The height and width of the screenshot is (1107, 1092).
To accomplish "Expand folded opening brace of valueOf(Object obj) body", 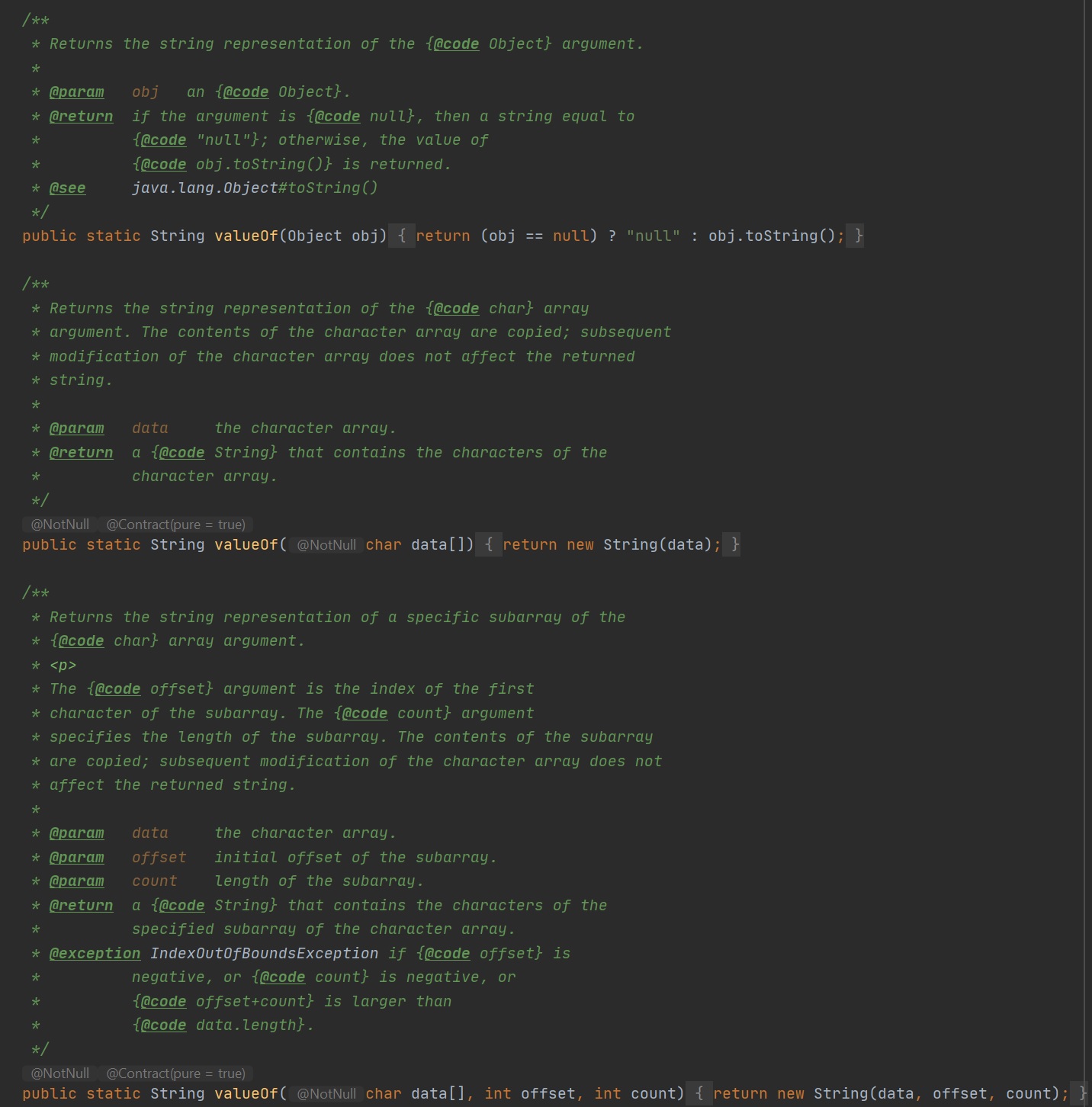I will (401, 236).
